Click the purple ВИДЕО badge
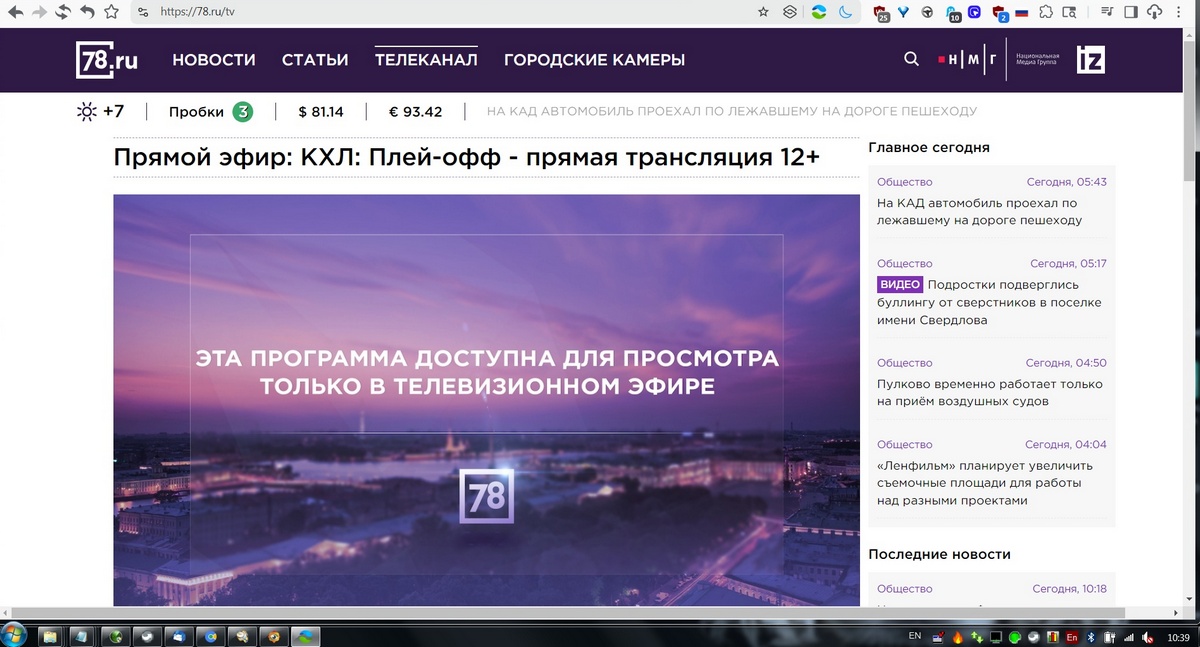The image size is (1200, 647). click(x=900, y=284)
